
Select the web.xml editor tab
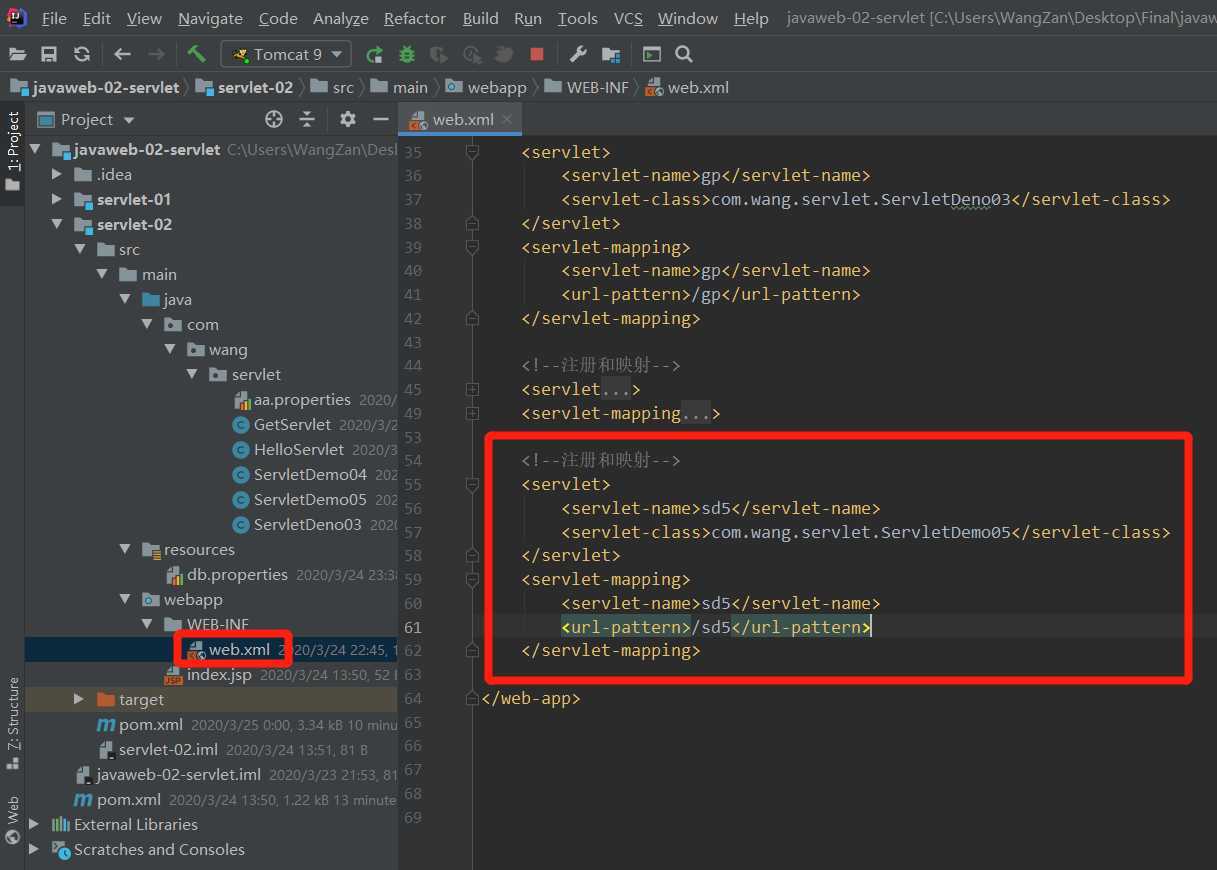point(462,119)
